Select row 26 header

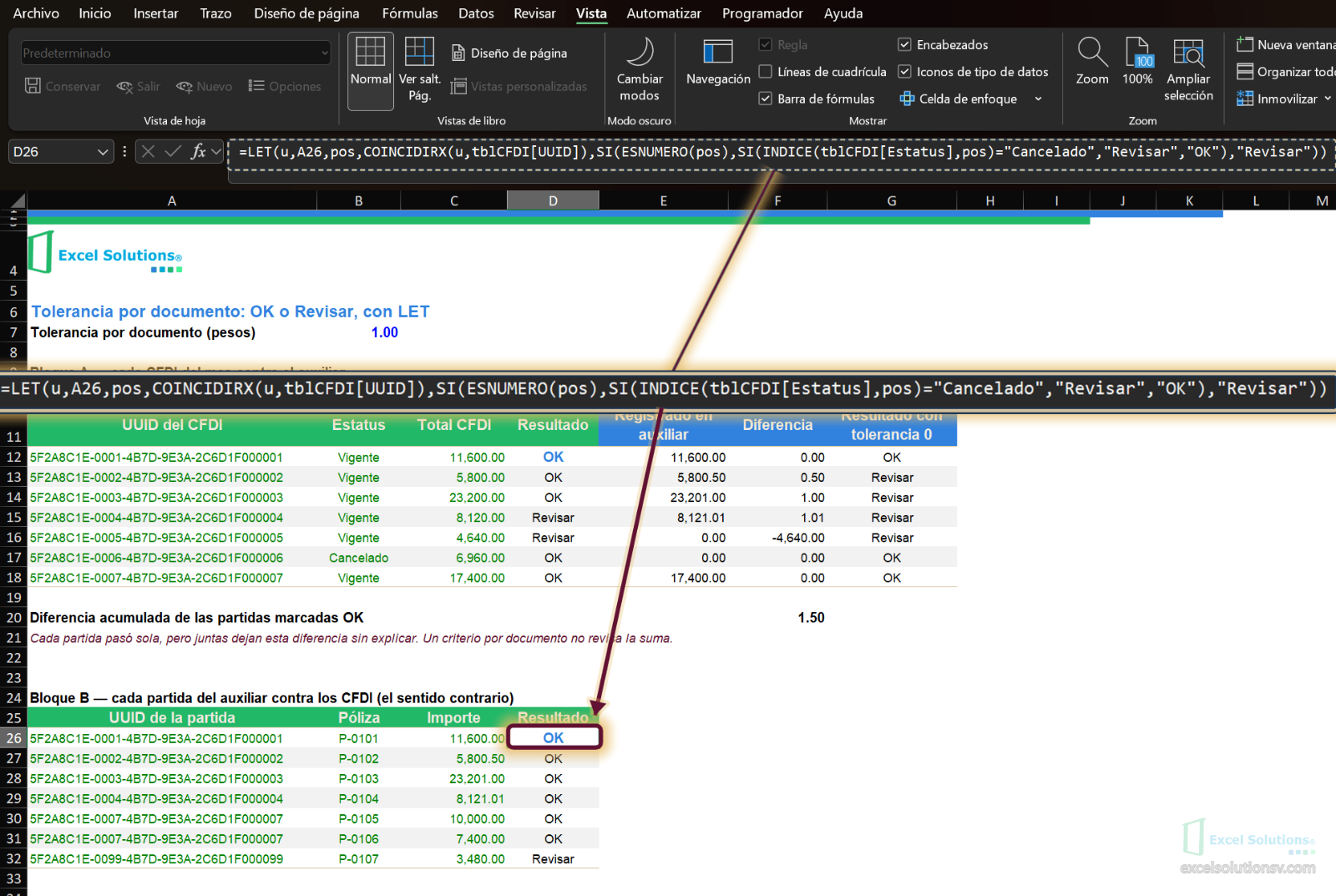pyautogui.click(x=13, y=738)
